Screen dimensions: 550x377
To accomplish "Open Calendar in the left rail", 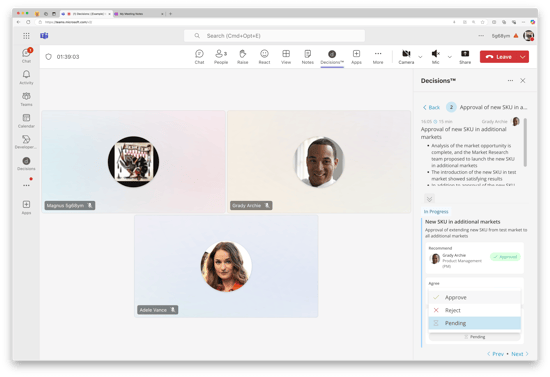I will pyautogui.click(x=26, y=120).
